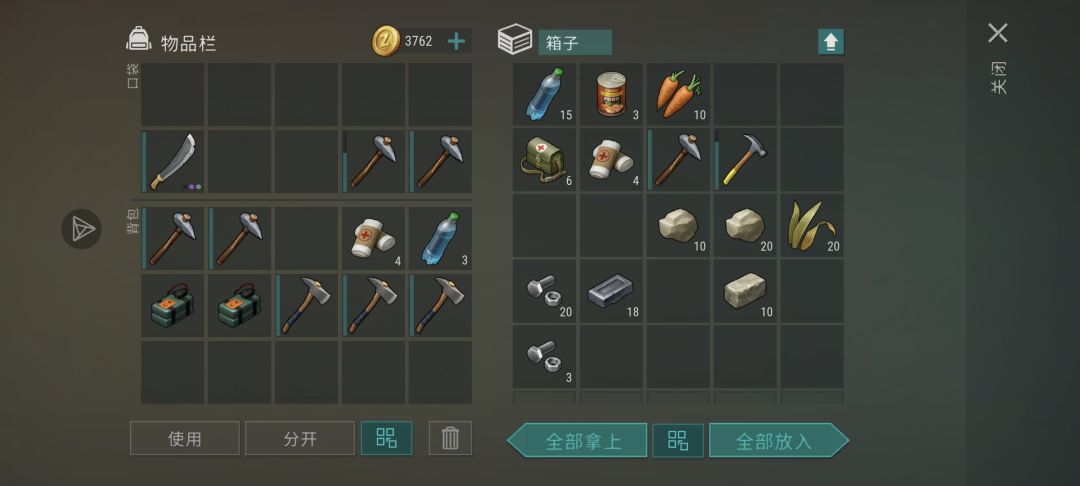Viewport: 1080px width, 486px height.
Task: Click the stone brick stack of 10
Action: (x=745, y=291)
